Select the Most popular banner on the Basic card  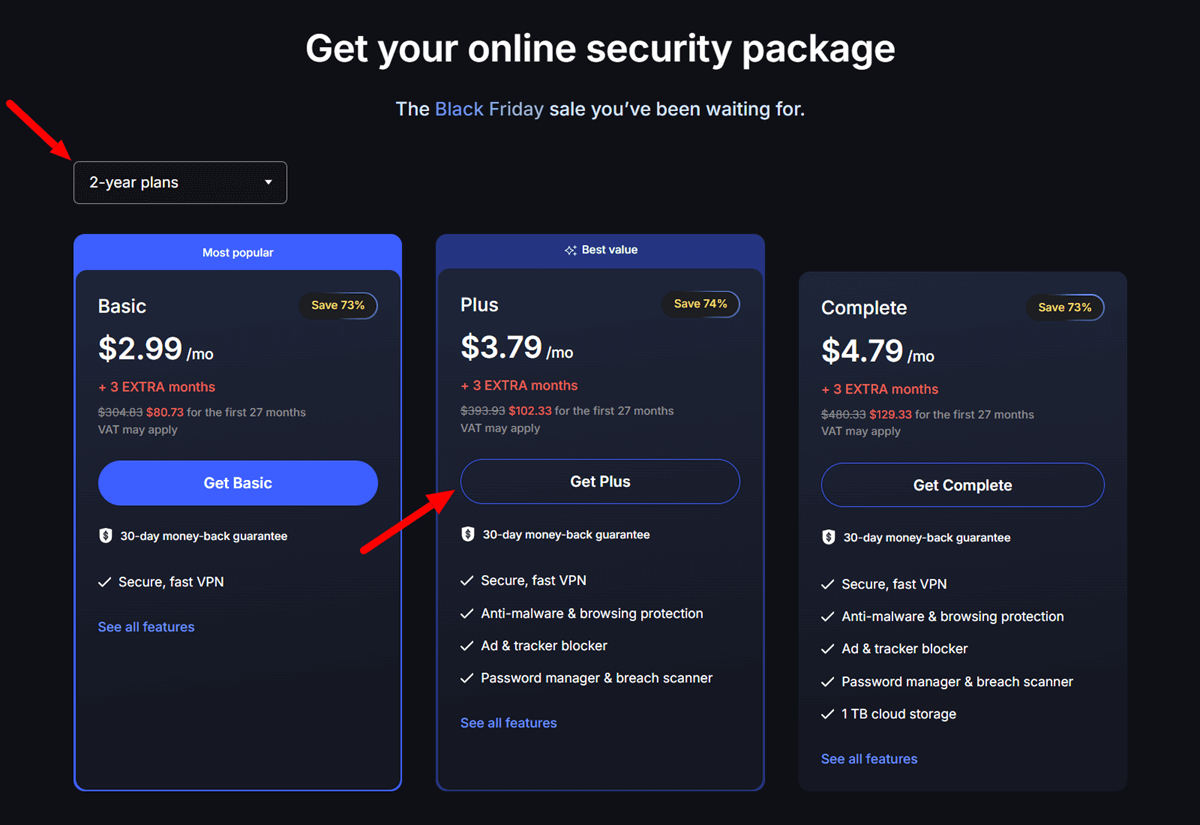(237, 252)
